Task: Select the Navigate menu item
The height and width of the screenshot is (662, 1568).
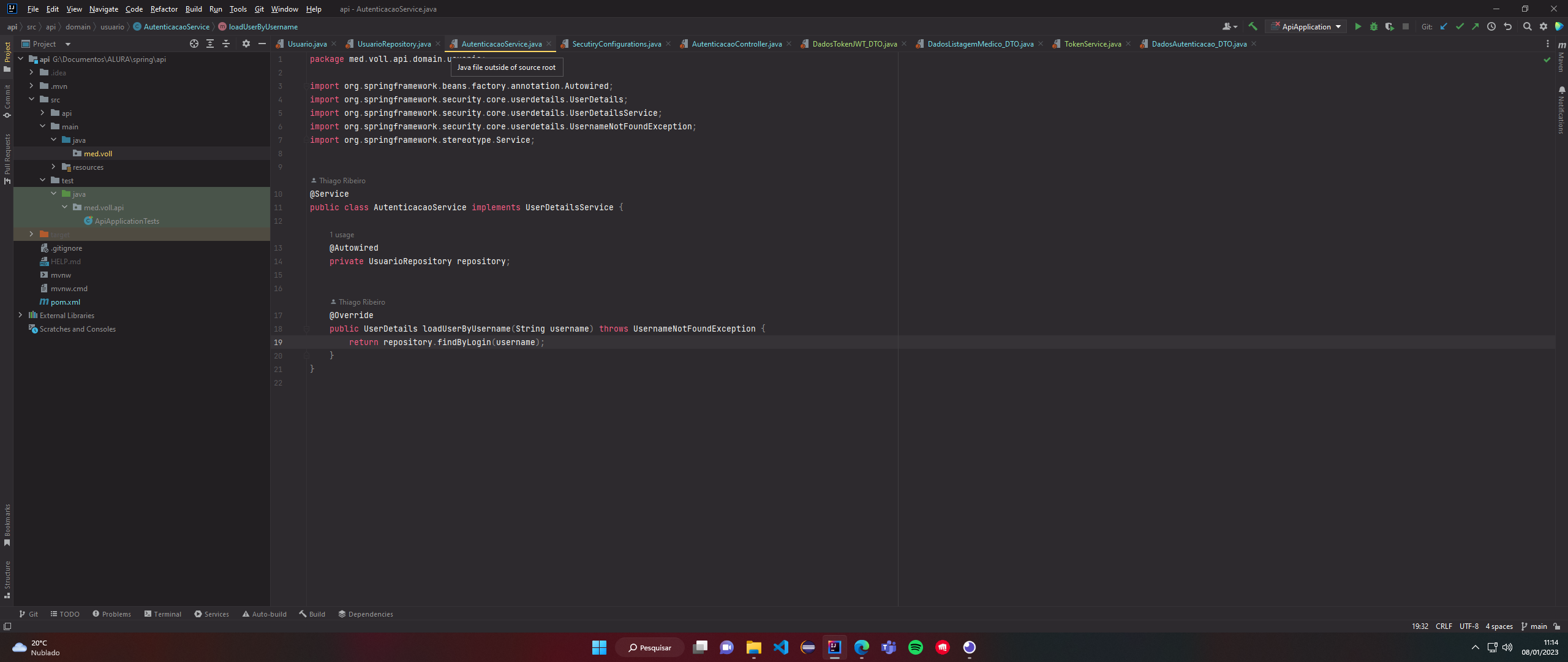Action: [104, 9]
